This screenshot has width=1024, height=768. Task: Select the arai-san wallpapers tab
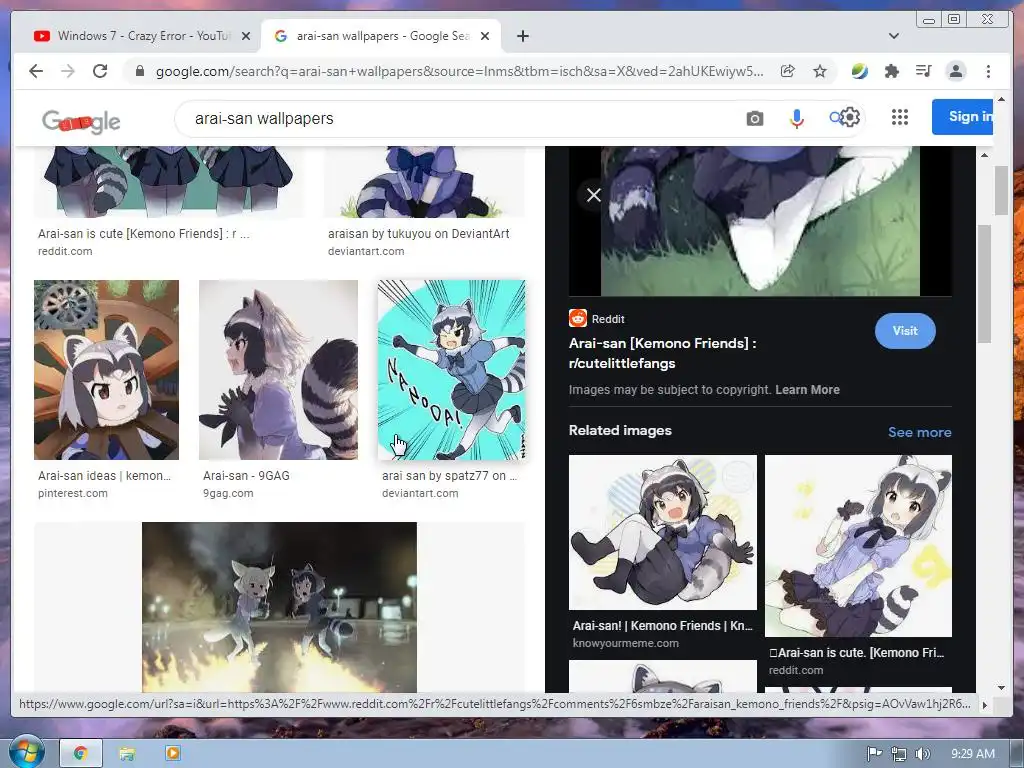point(381,36)
